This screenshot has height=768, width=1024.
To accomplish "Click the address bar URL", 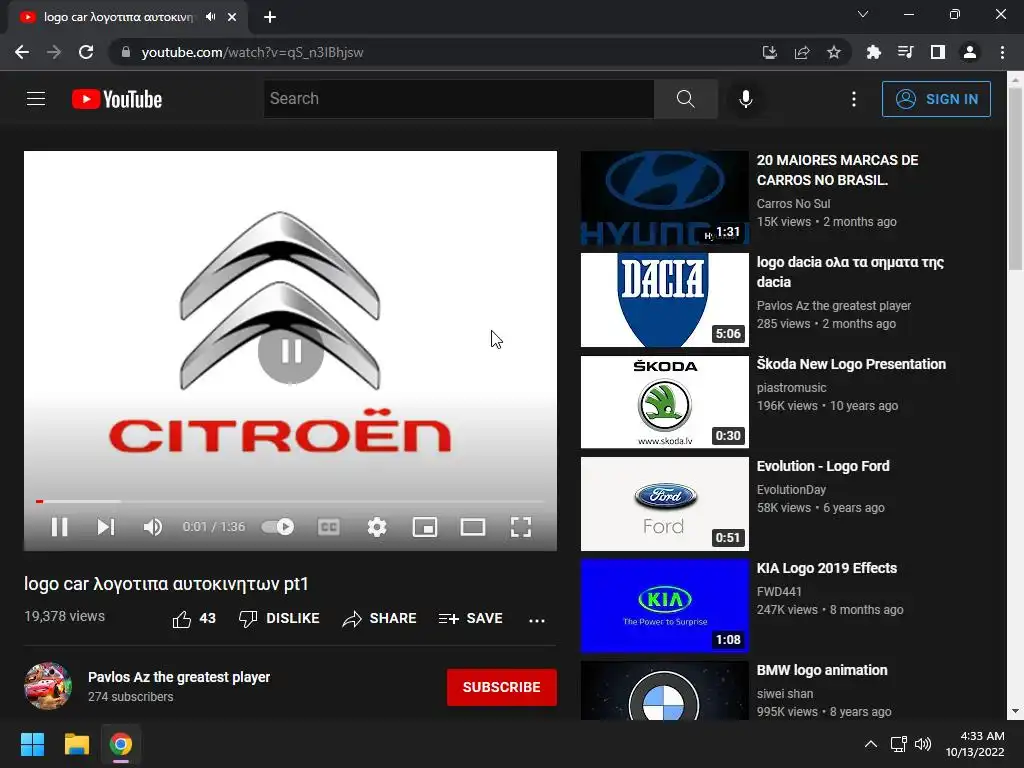I will [252, 52].
